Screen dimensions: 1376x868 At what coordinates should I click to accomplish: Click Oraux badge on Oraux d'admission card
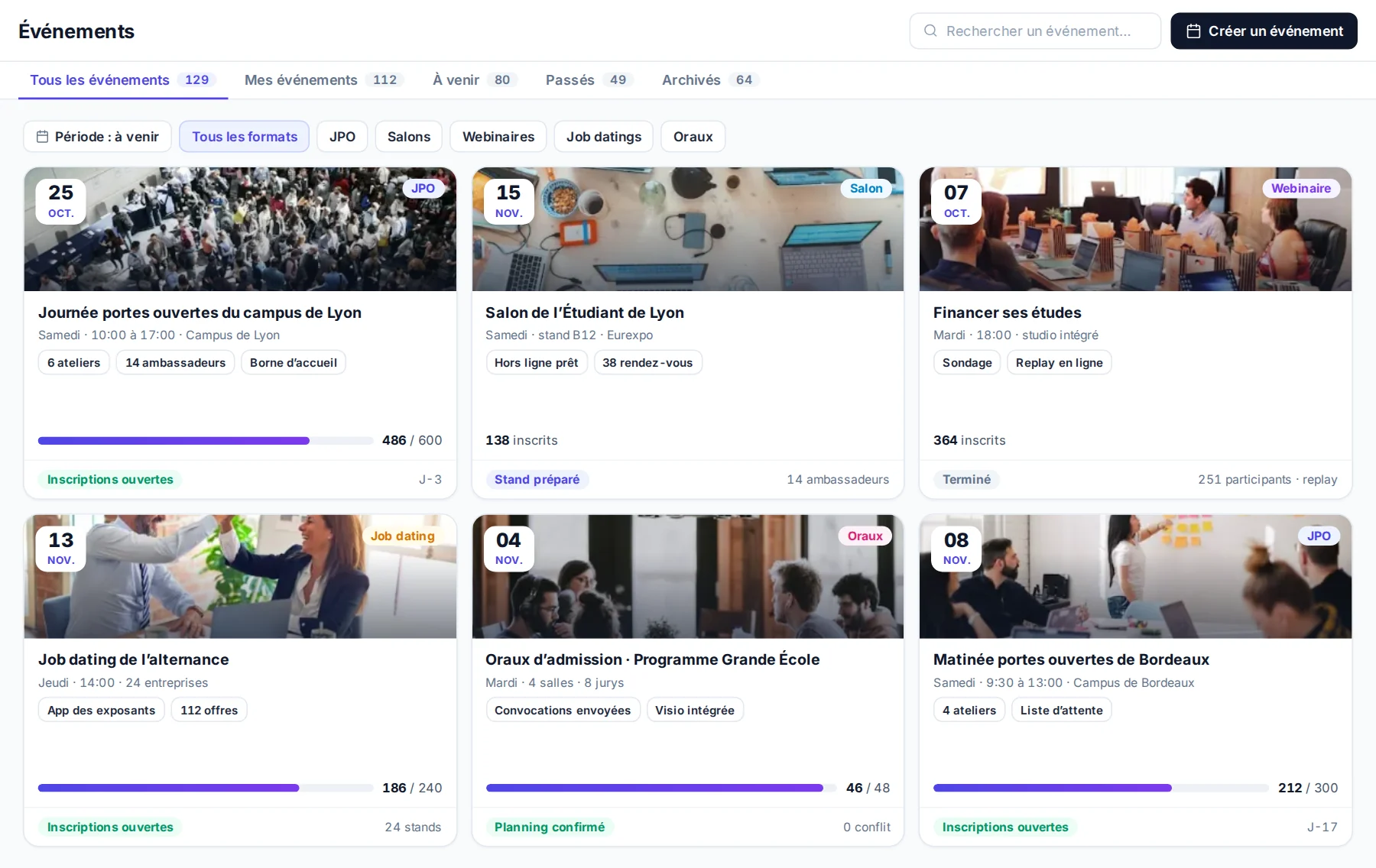865,536
